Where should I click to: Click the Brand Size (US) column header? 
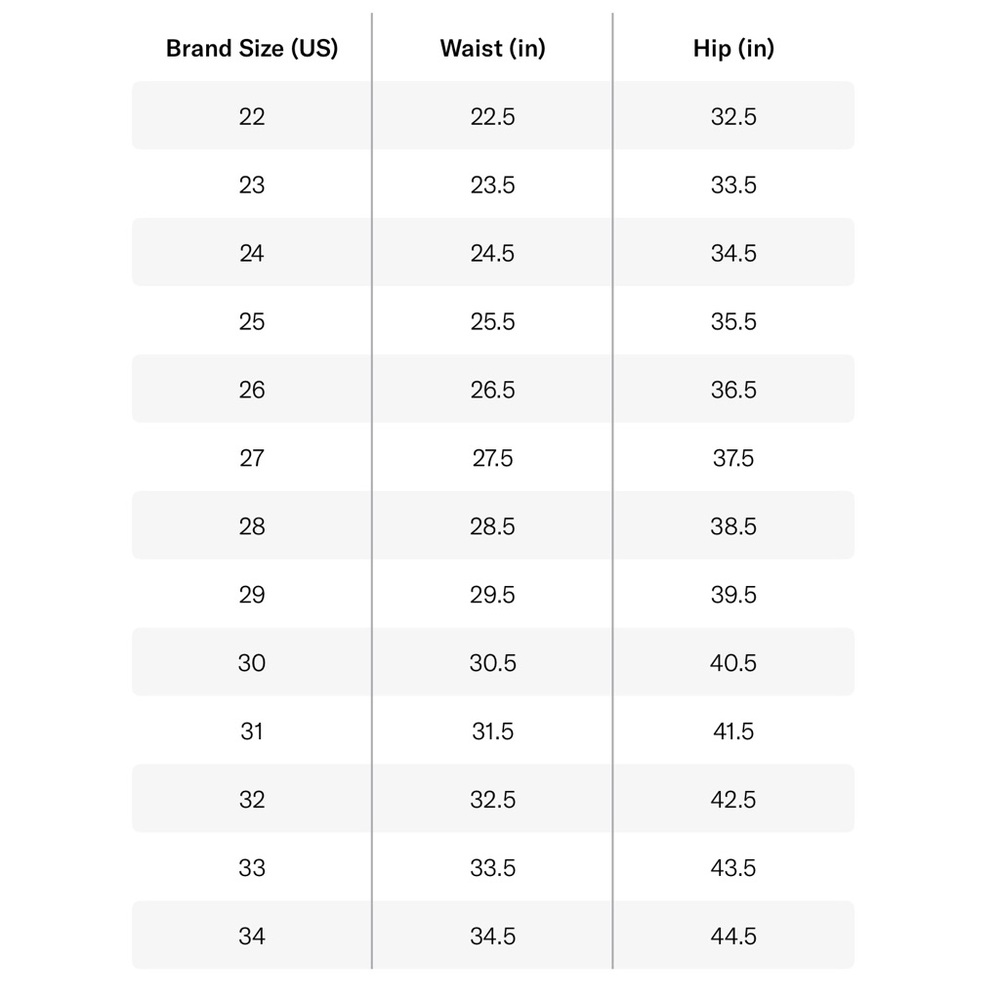pos(252,48)
